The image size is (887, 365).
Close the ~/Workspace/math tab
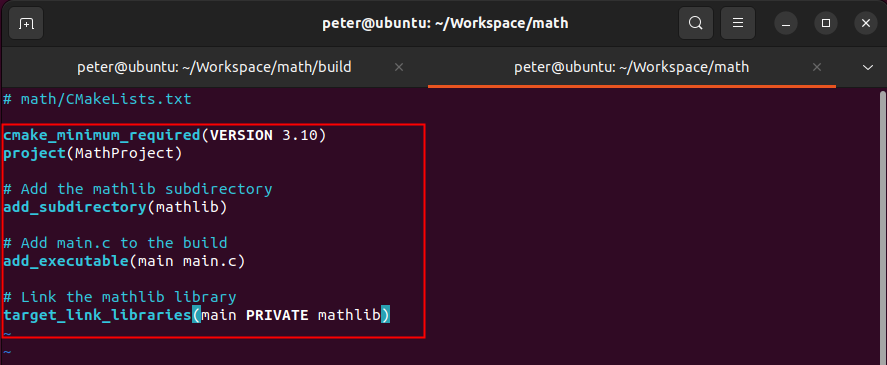(816, 67)
